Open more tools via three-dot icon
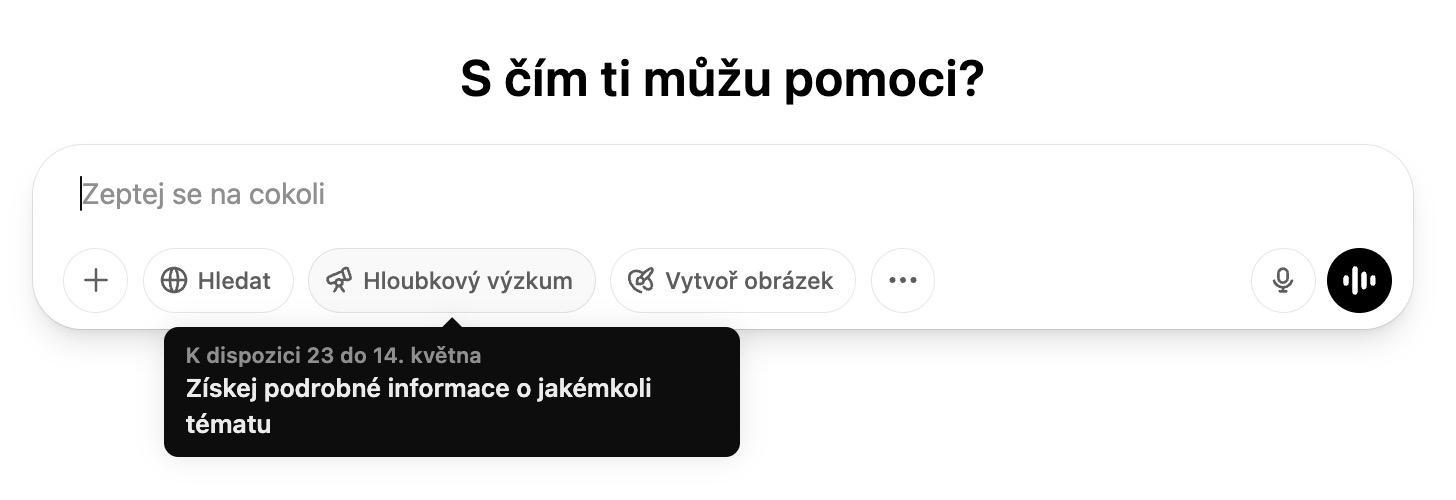 click(x=903, y=281)
